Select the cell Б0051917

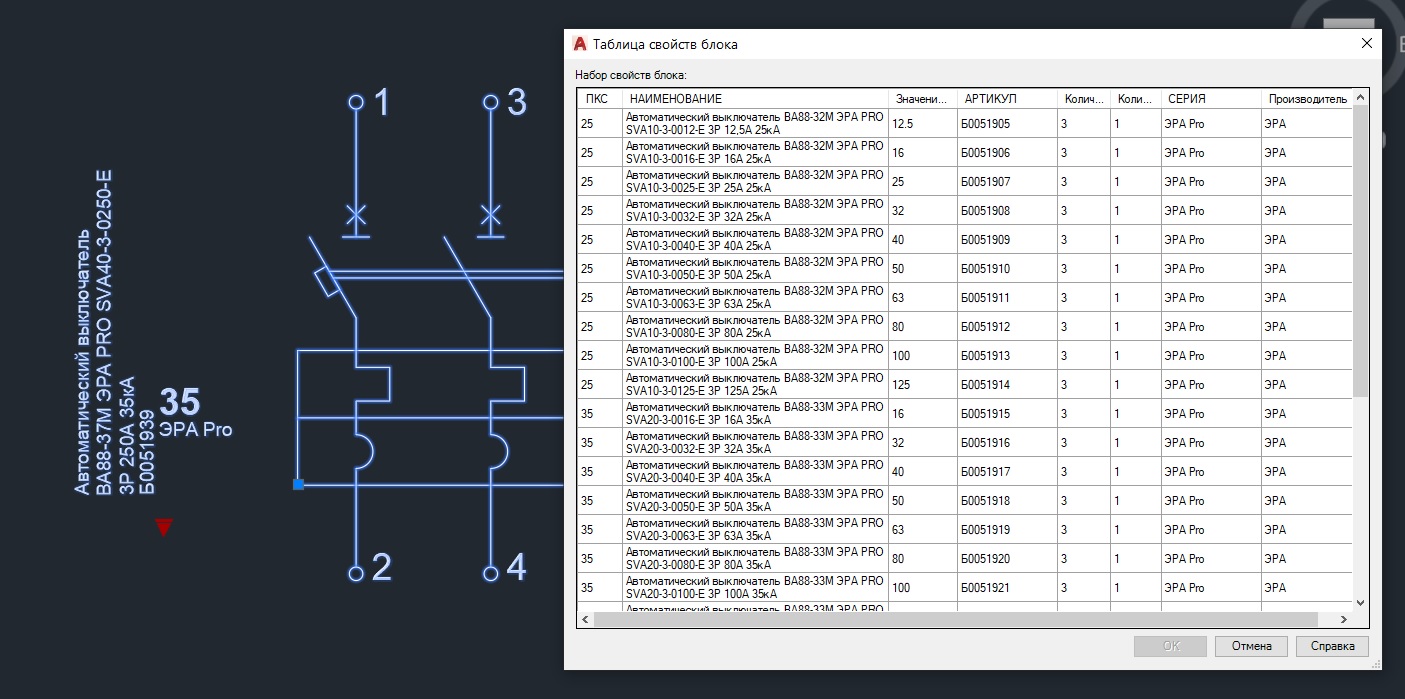point(1007,472)
